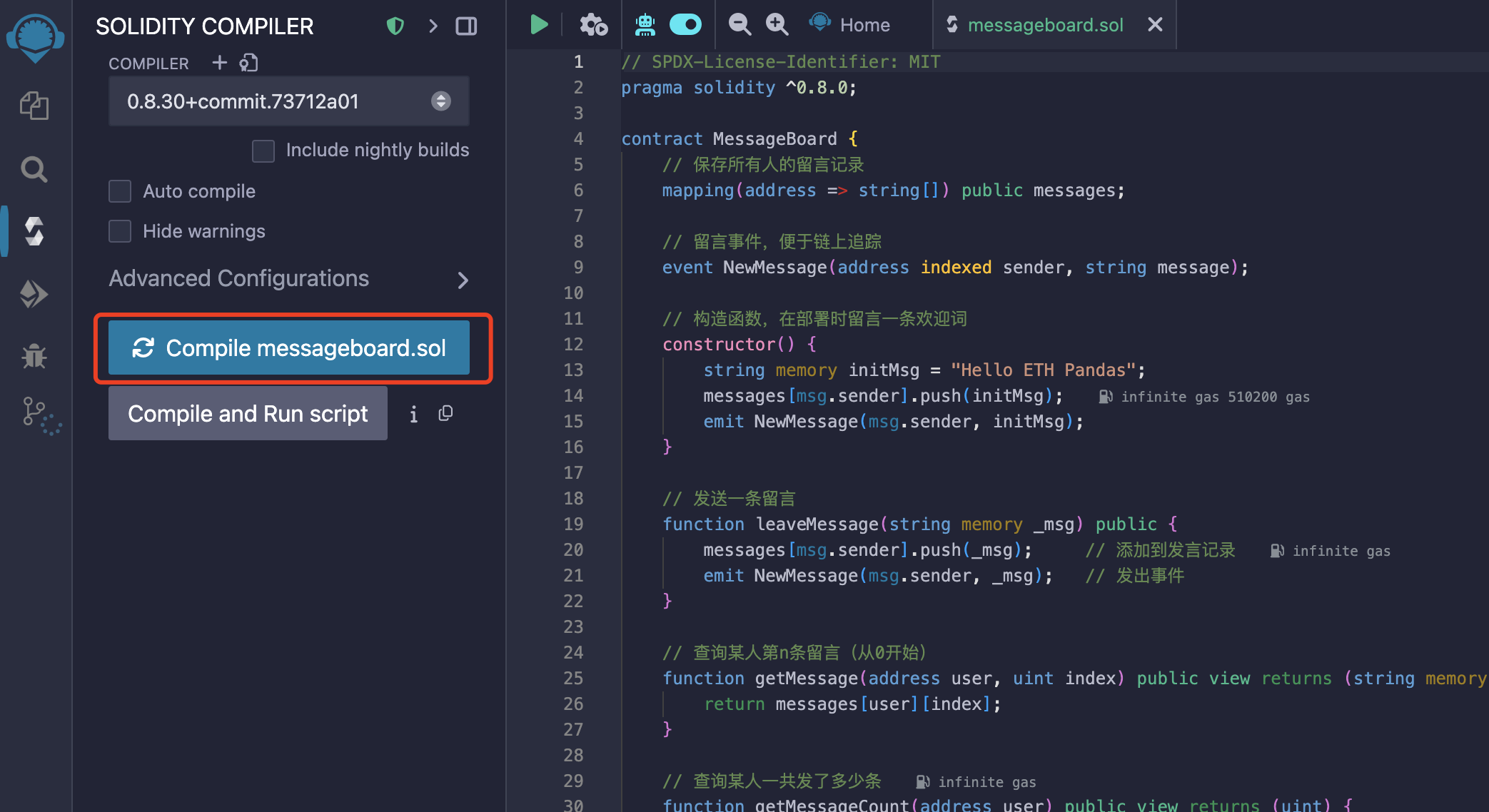This screenshot has height=812, width=1489.
Task: Close the messageboard.sol tab
Action: [x=1155, y=25]
